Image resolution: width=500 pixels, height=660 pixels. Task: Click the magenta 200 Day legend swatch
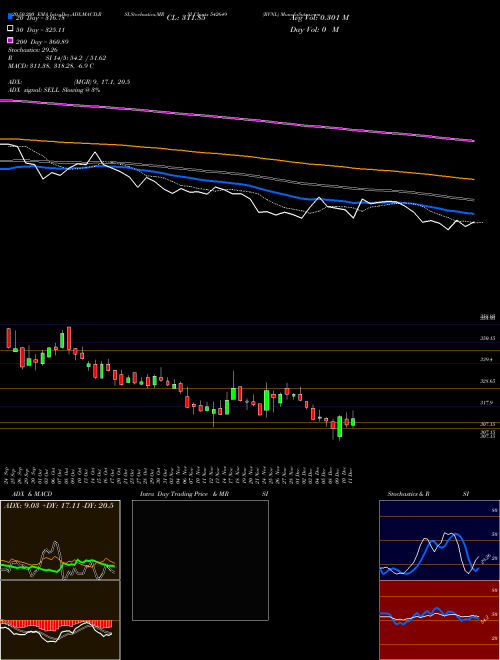pos(11,41)
